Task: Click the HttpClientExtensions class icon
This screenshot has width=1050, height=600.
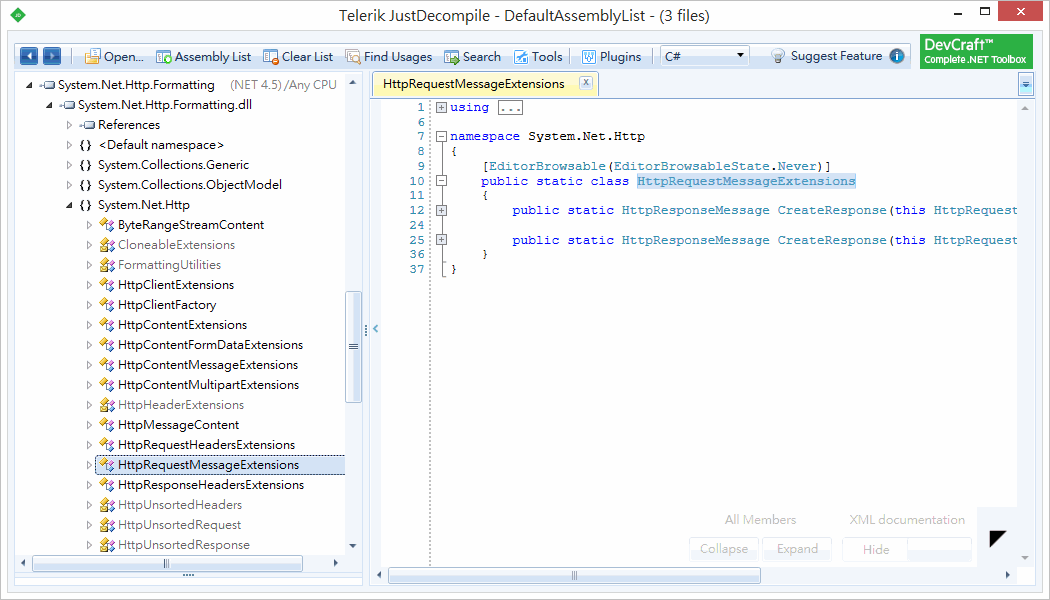Action: [106, 285]
